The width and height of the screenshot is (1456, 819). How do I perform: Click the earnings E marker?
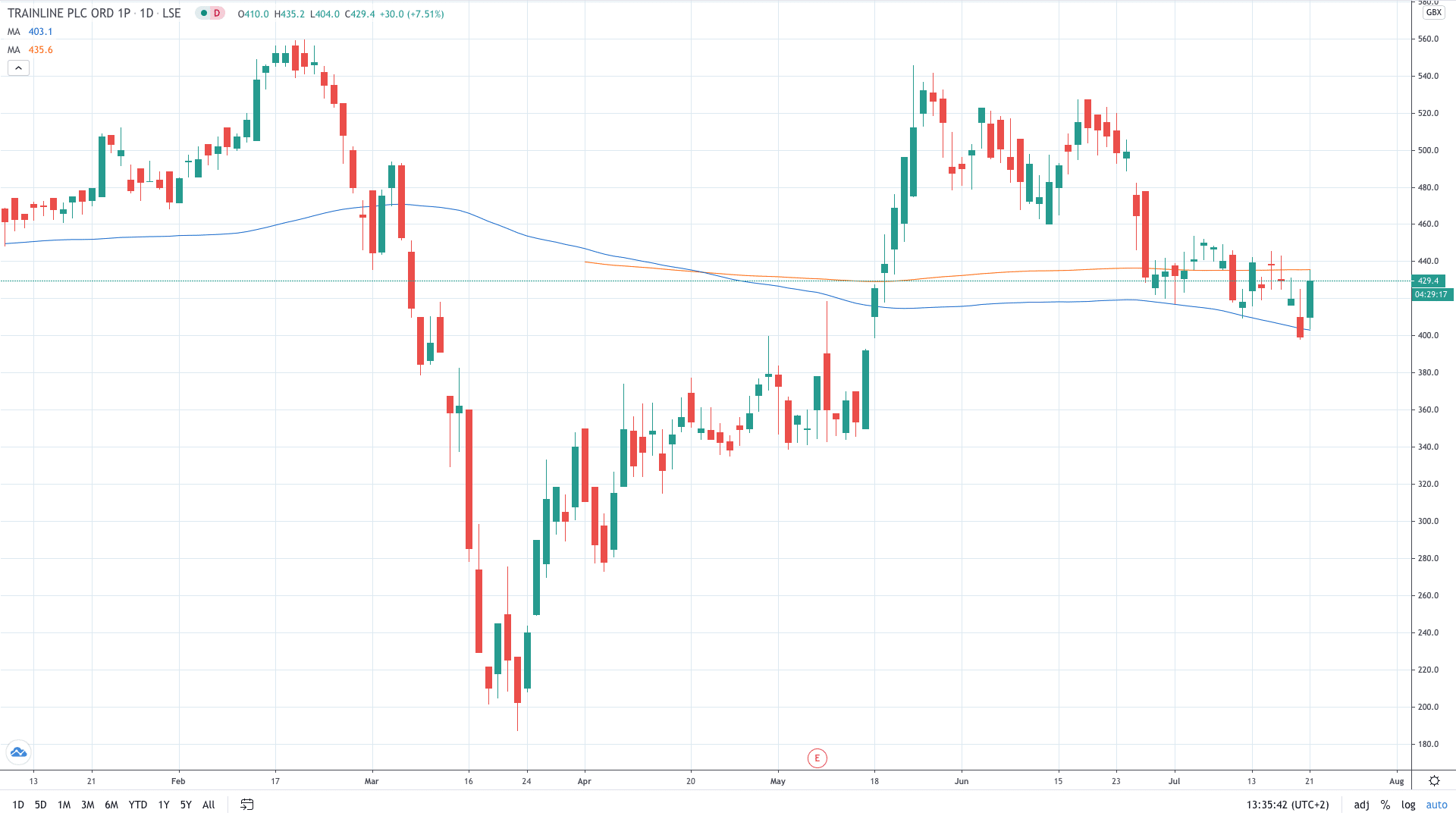pos(817,758)
